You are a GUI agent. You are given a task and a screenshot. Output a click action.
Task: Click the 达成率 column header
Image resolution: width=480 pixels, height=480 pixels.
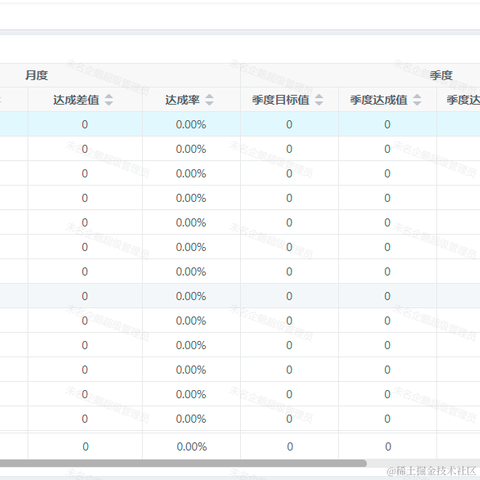coord(191,100)
